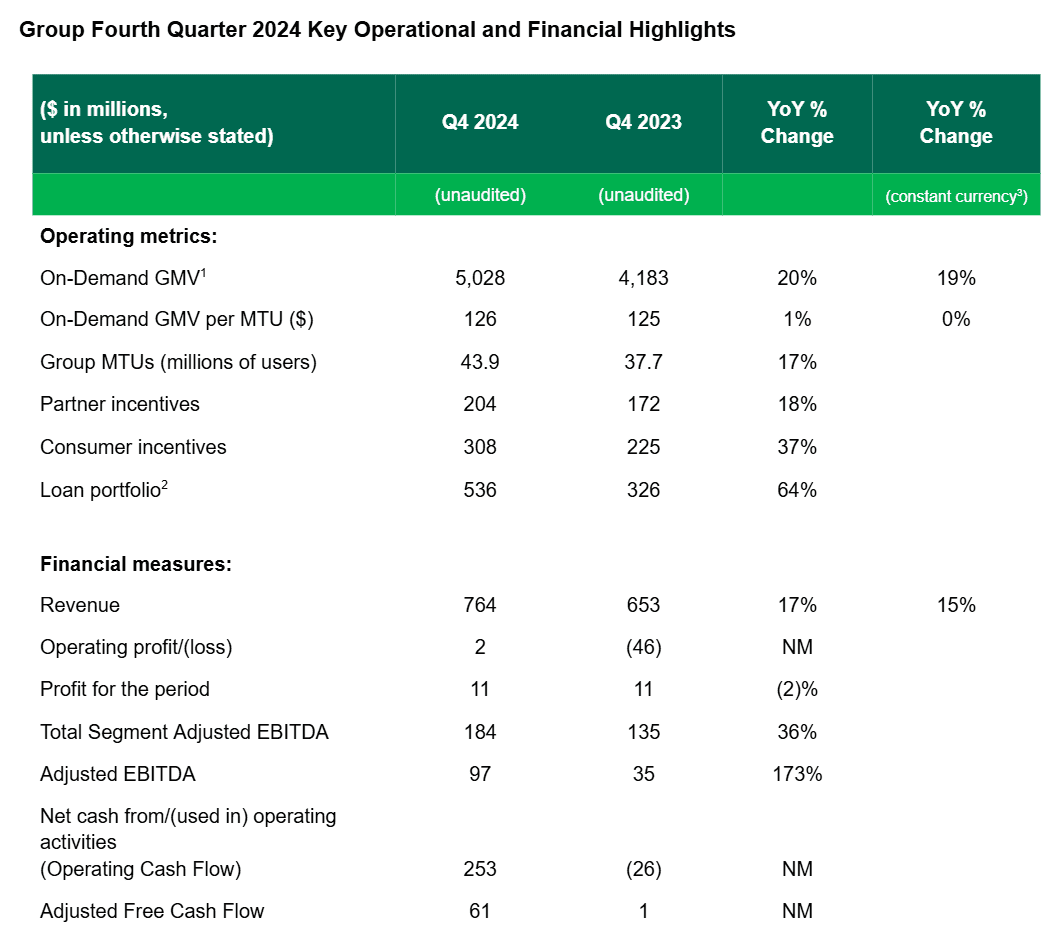Image resolution: width=1054 pixels, height=940 pixels.
Task: Click the value '126' for GMV per MTU
Action: coord(480,319)
